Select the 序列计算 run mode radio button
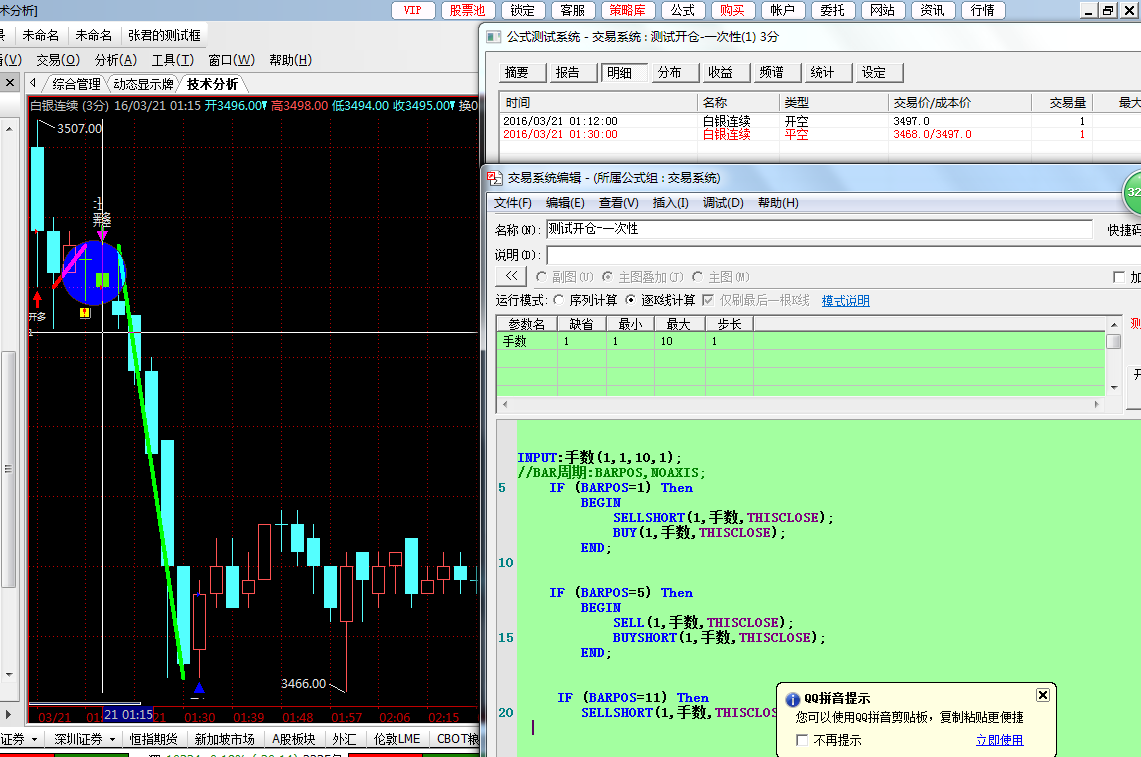This screenshot has width=1141, height=757. (558, 300)
